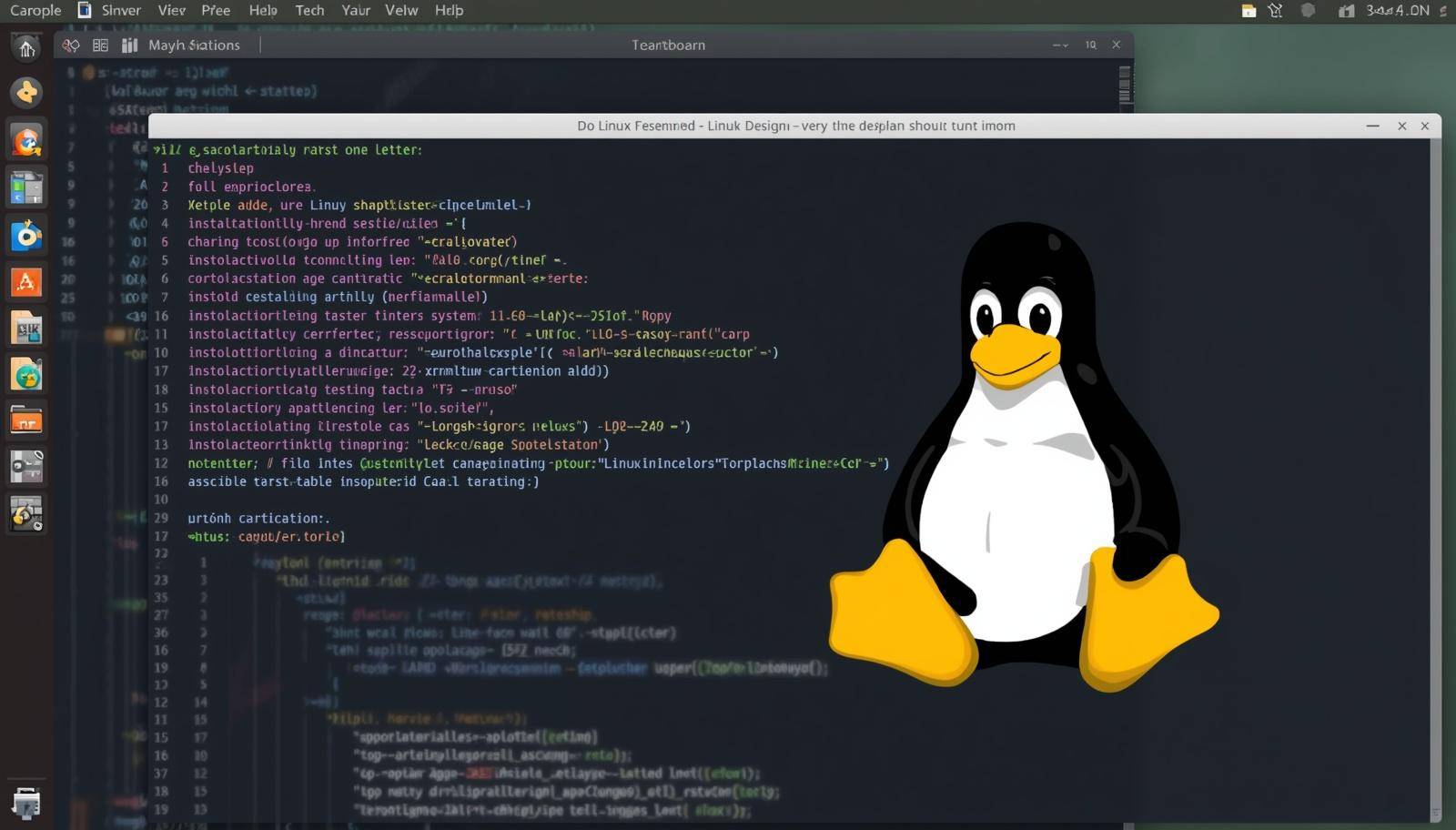Open the network tray icon
Viewport: 1456px width, 830px height.
point(1276,11)
